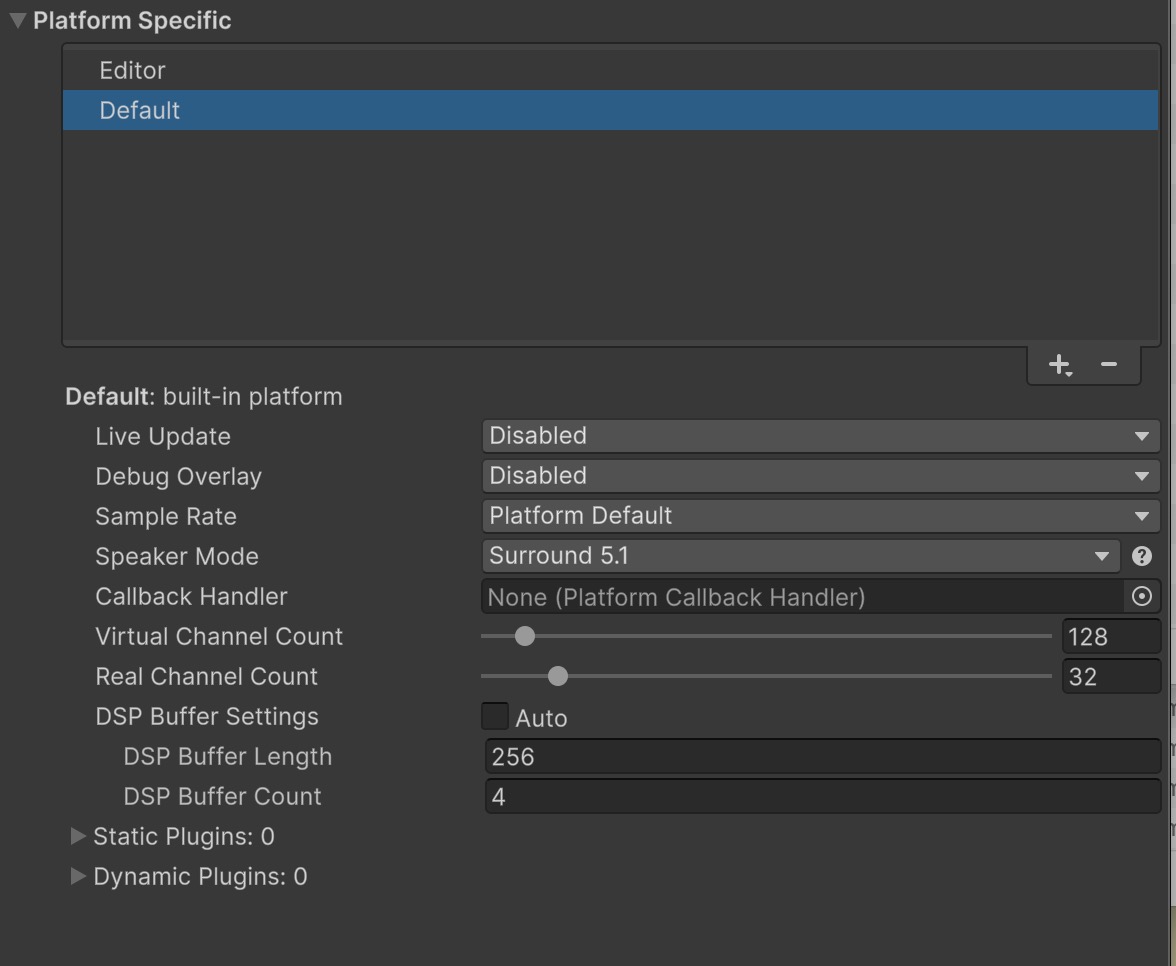Open the Debug Overlay dropdown
The height and width of the screenshot is (966, 1176).
tap(820, 476)
